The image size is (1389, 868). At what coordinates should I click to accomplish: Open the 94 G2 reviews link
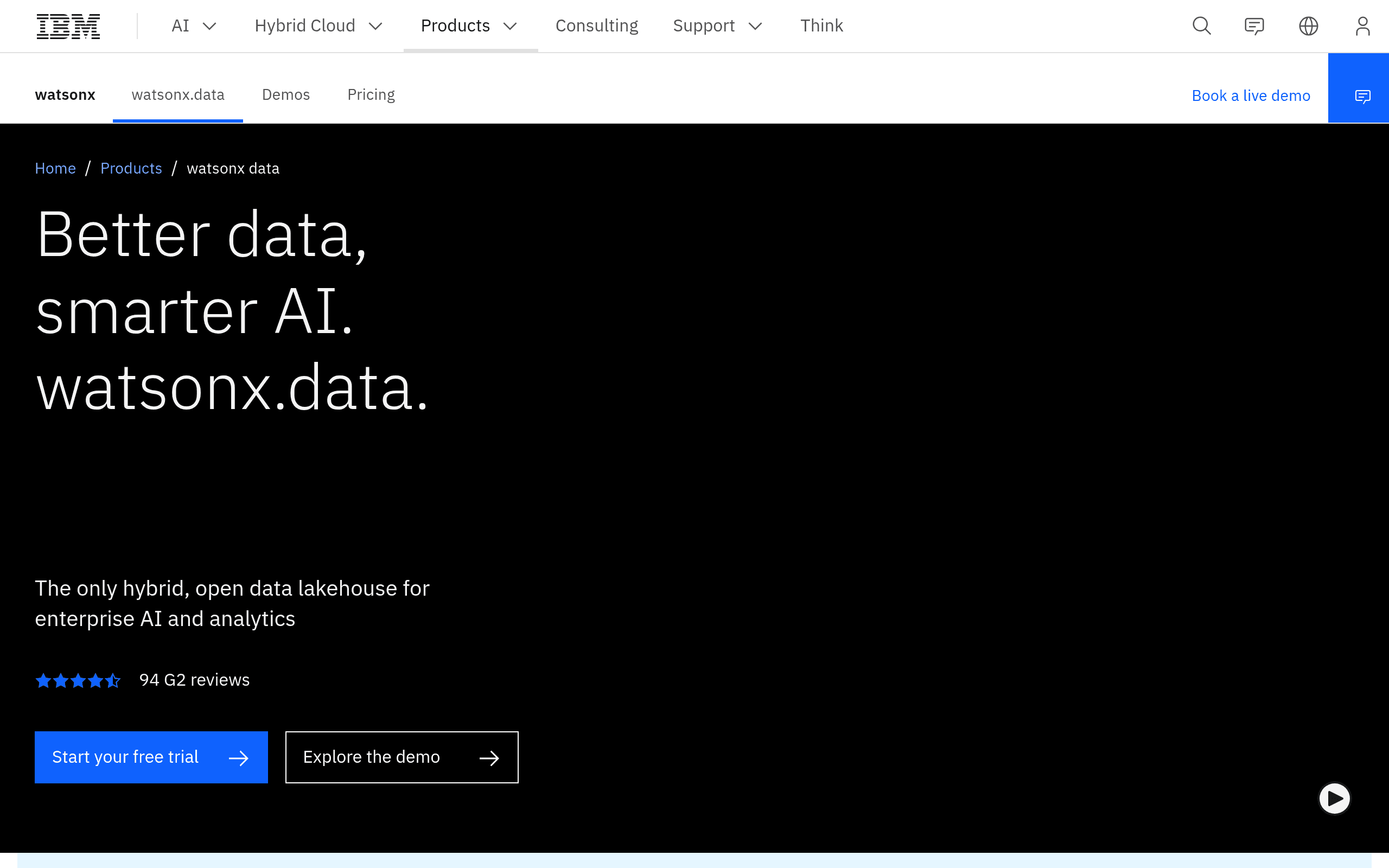click(195, 680)
